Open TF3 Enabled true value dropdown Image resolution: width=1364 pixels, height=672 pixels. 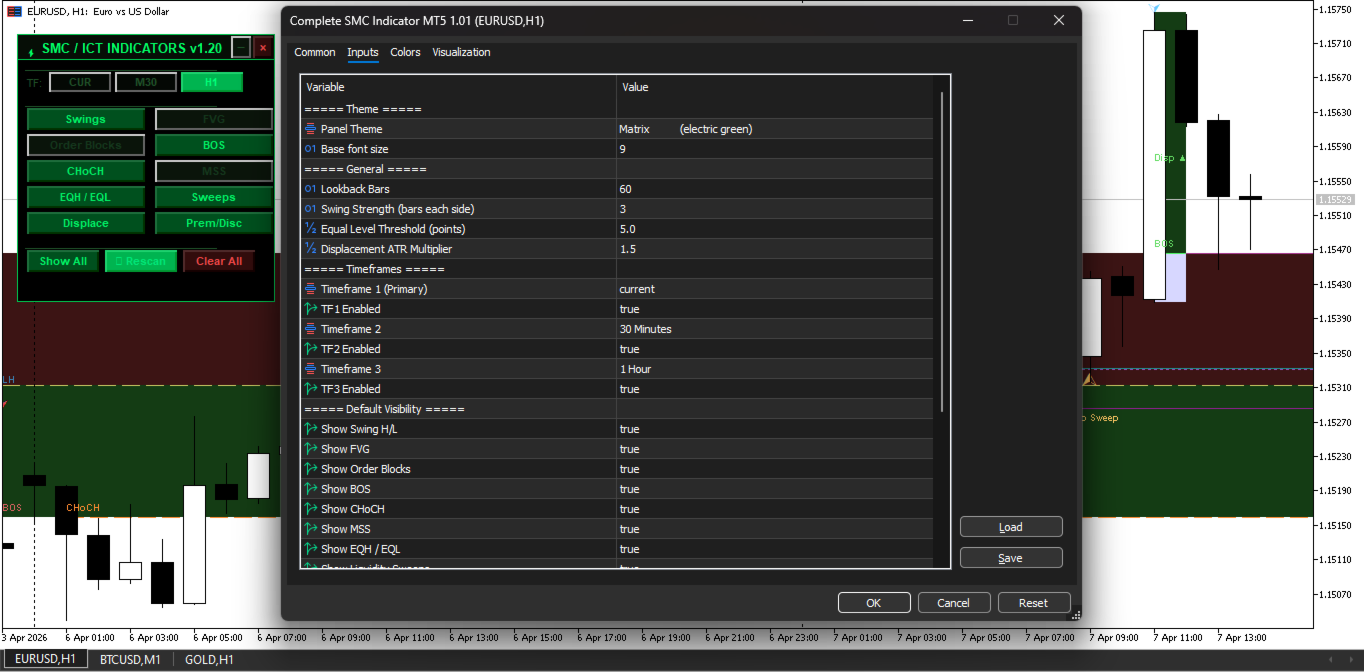(x=775, y=389)
